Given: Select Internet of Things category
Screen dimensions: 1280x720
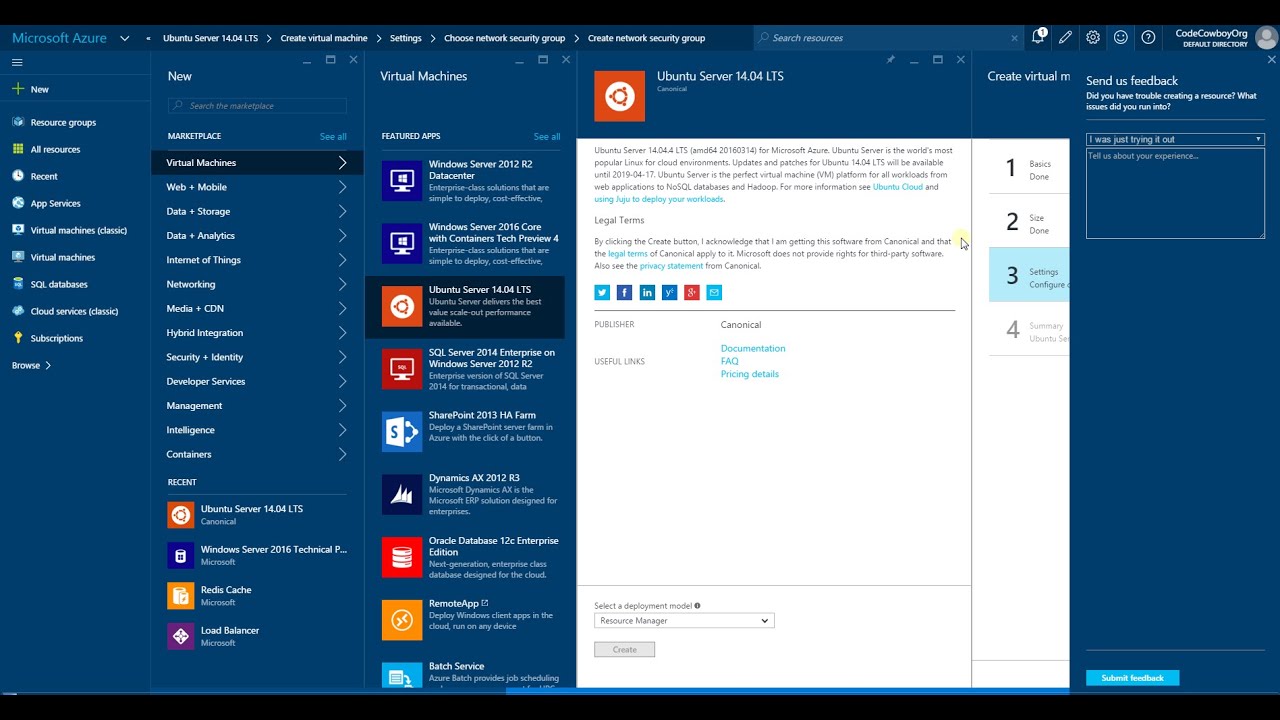Looking at the screenshot, I should coord(257,260).
